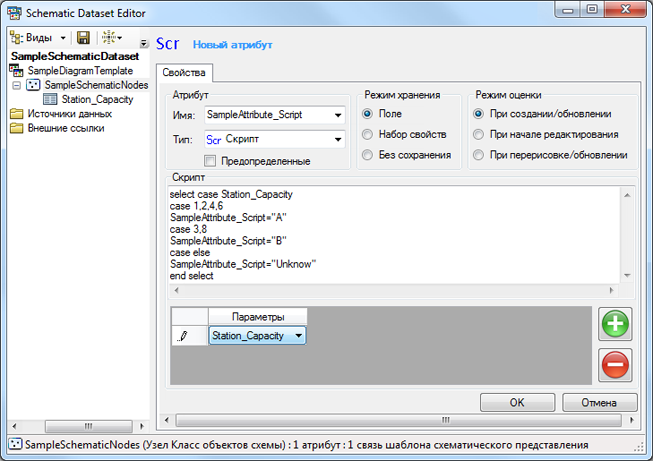Open the Виды views dropdown
This screenshot has height=461, width=653.
coord(39,37)
